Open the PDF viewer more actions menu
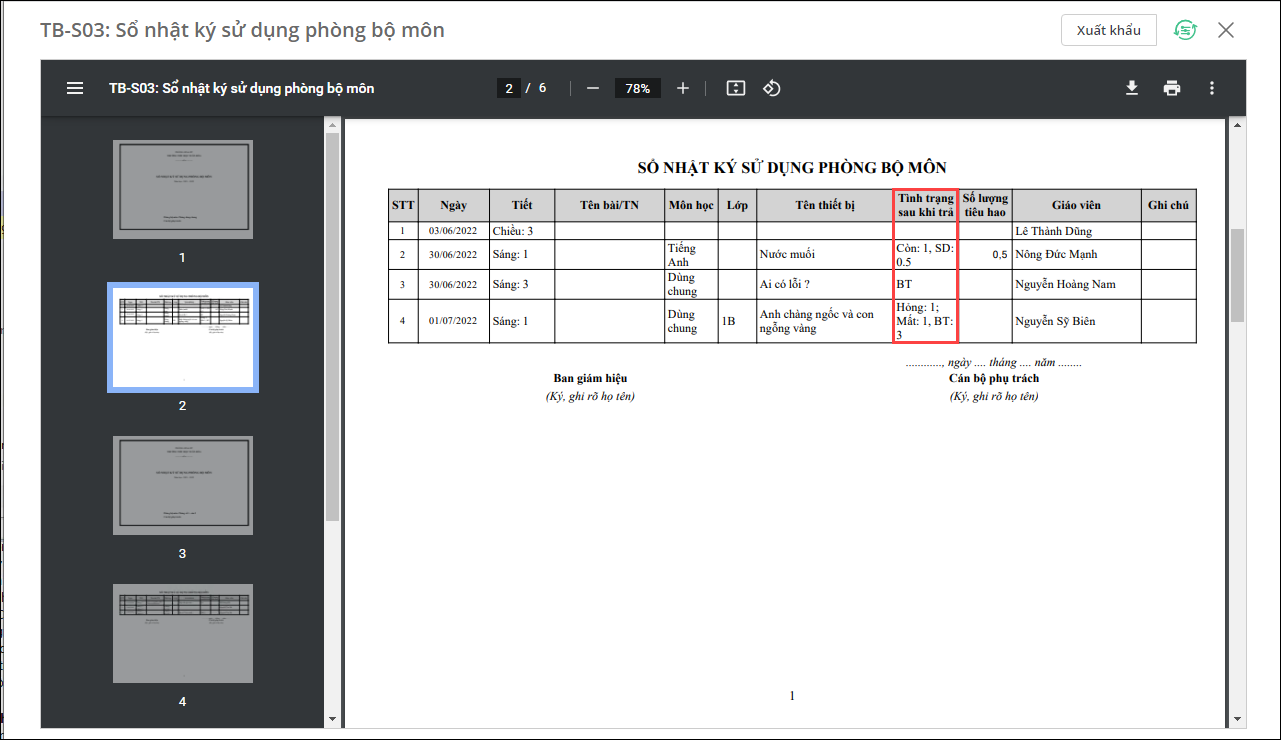 [1212, 88]
